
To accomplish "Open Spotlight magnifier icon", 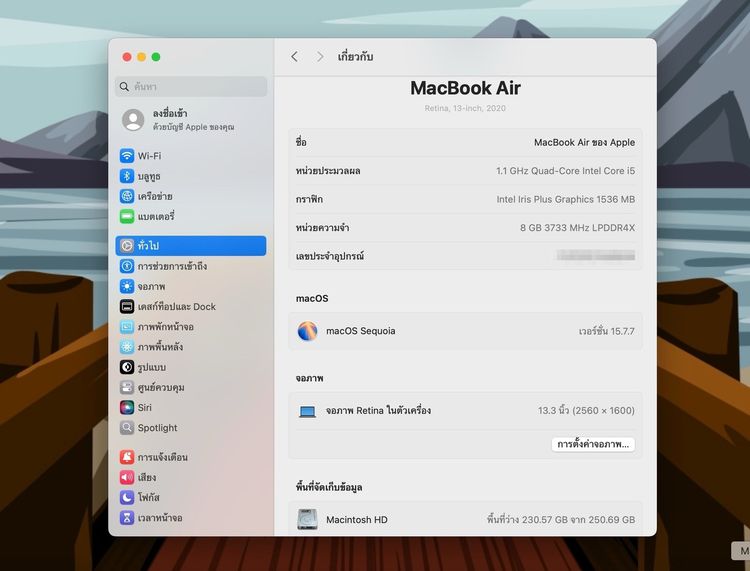I will tap(127, 428).
